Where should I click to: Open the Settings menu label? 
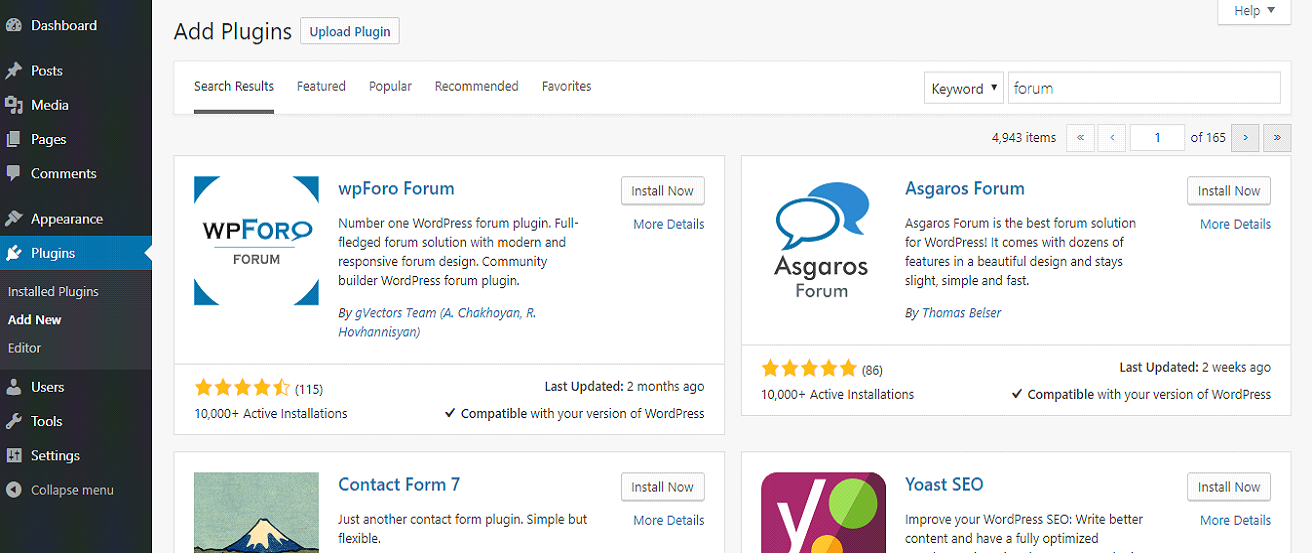[55, 455]
